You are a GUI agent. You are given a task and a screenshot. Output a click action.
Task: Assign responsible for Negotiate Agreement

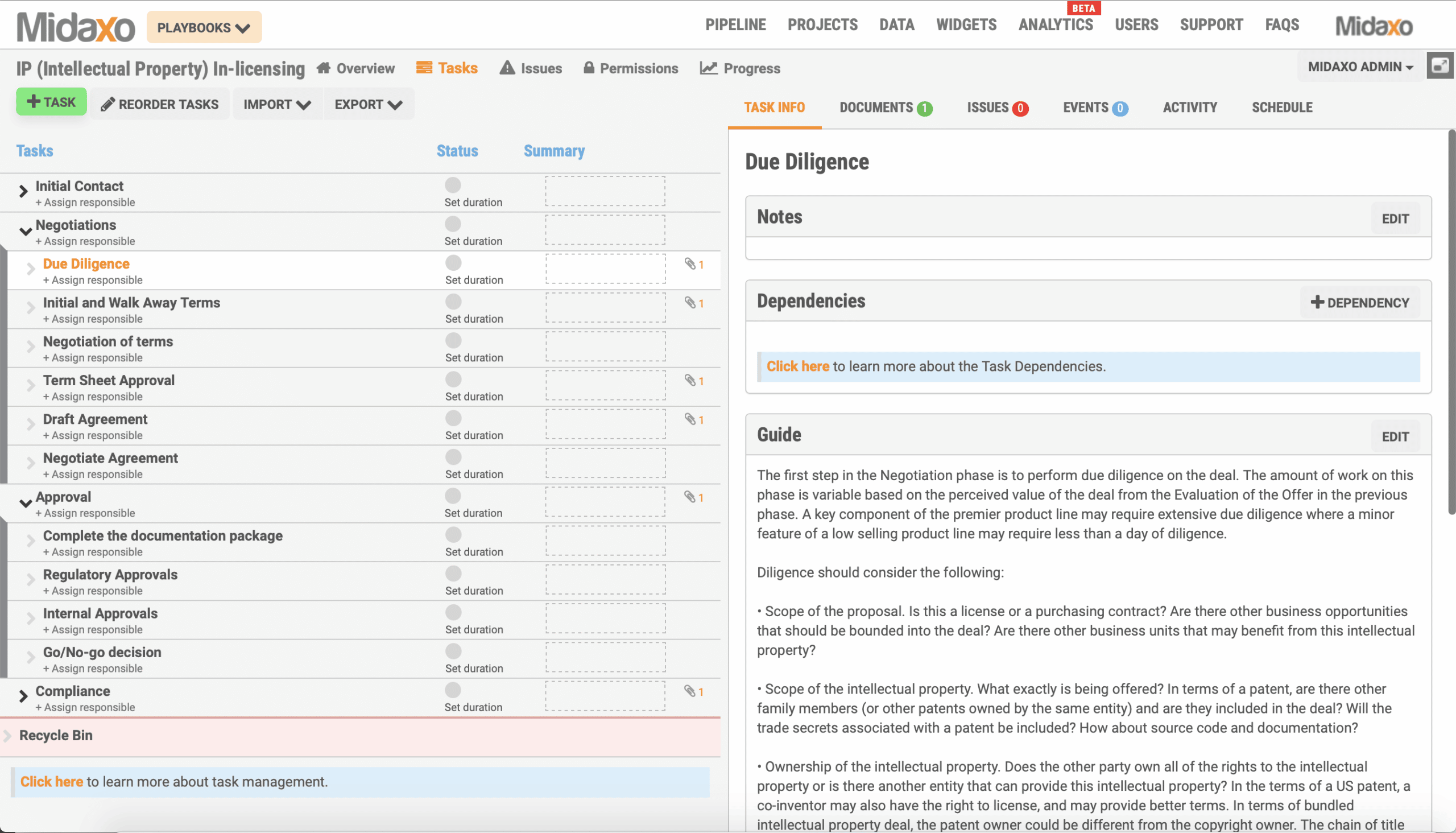93,475
